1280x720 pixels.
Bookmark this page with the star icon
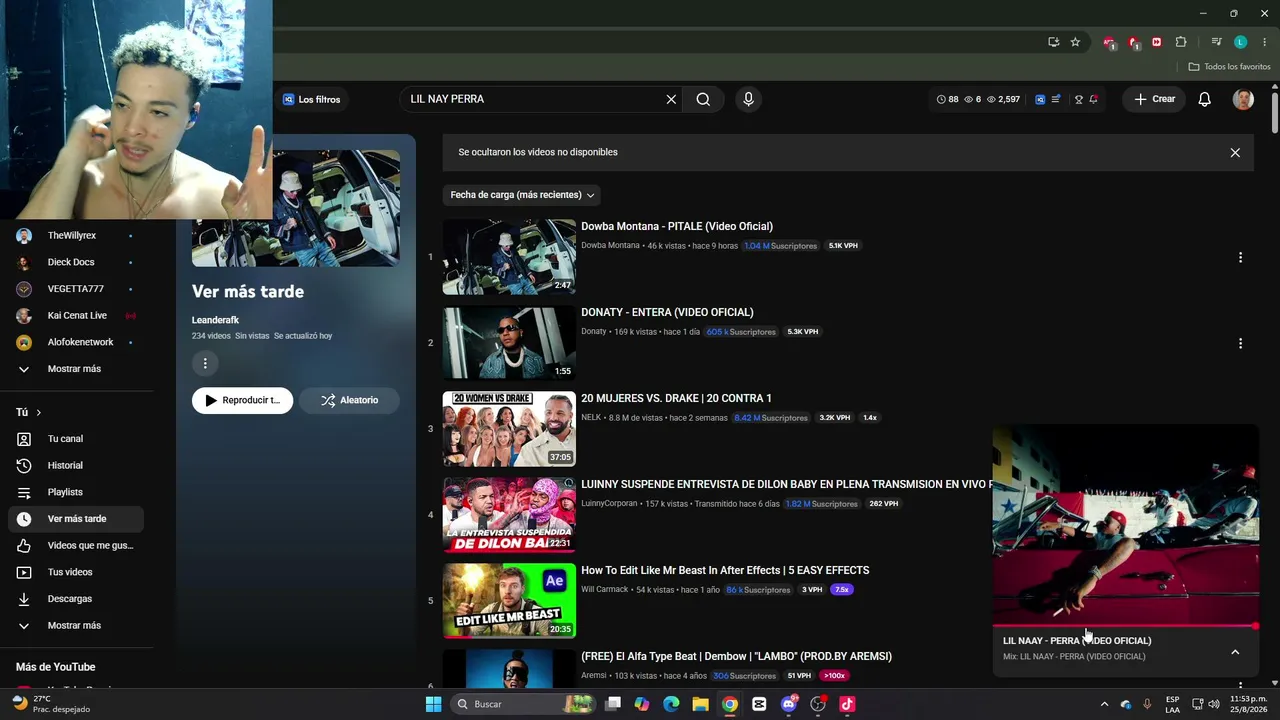(1075, 42)
